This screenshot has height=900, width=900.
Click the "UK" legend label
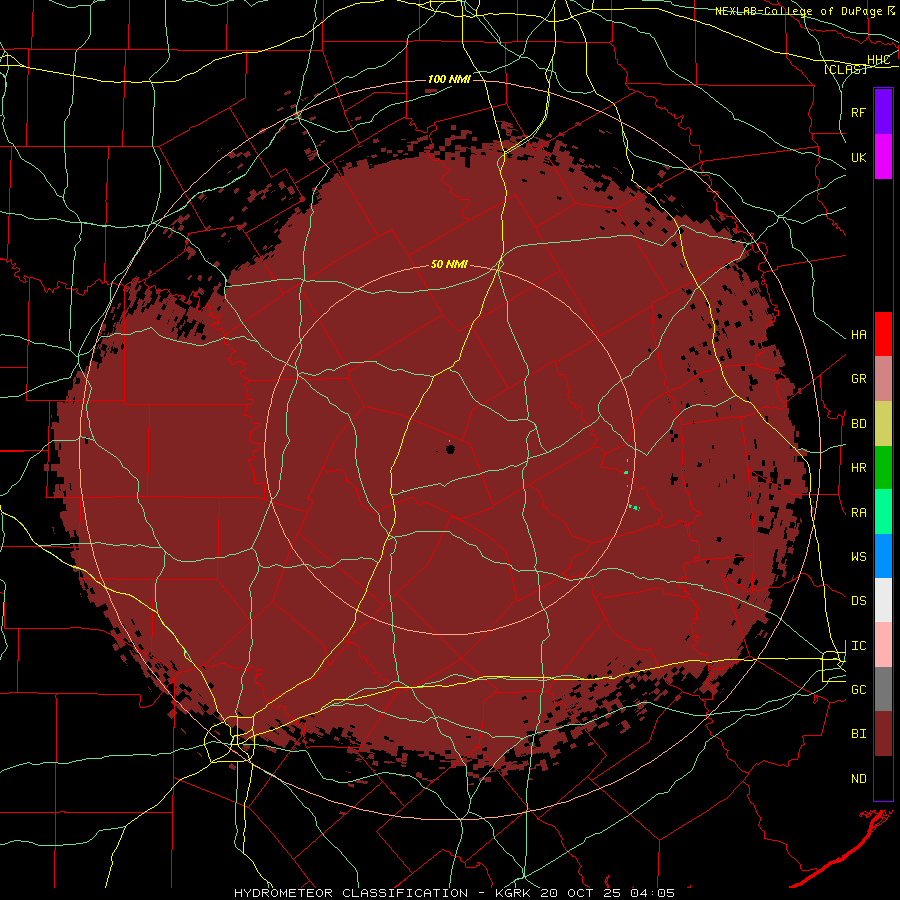[859, 157]
